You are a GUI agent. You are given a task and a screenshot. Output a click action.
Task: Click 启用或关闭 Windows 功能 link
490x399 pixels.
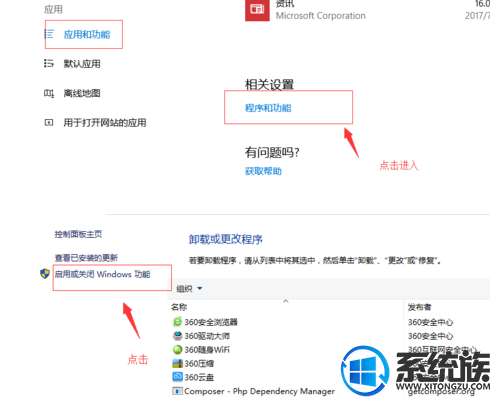102,274
